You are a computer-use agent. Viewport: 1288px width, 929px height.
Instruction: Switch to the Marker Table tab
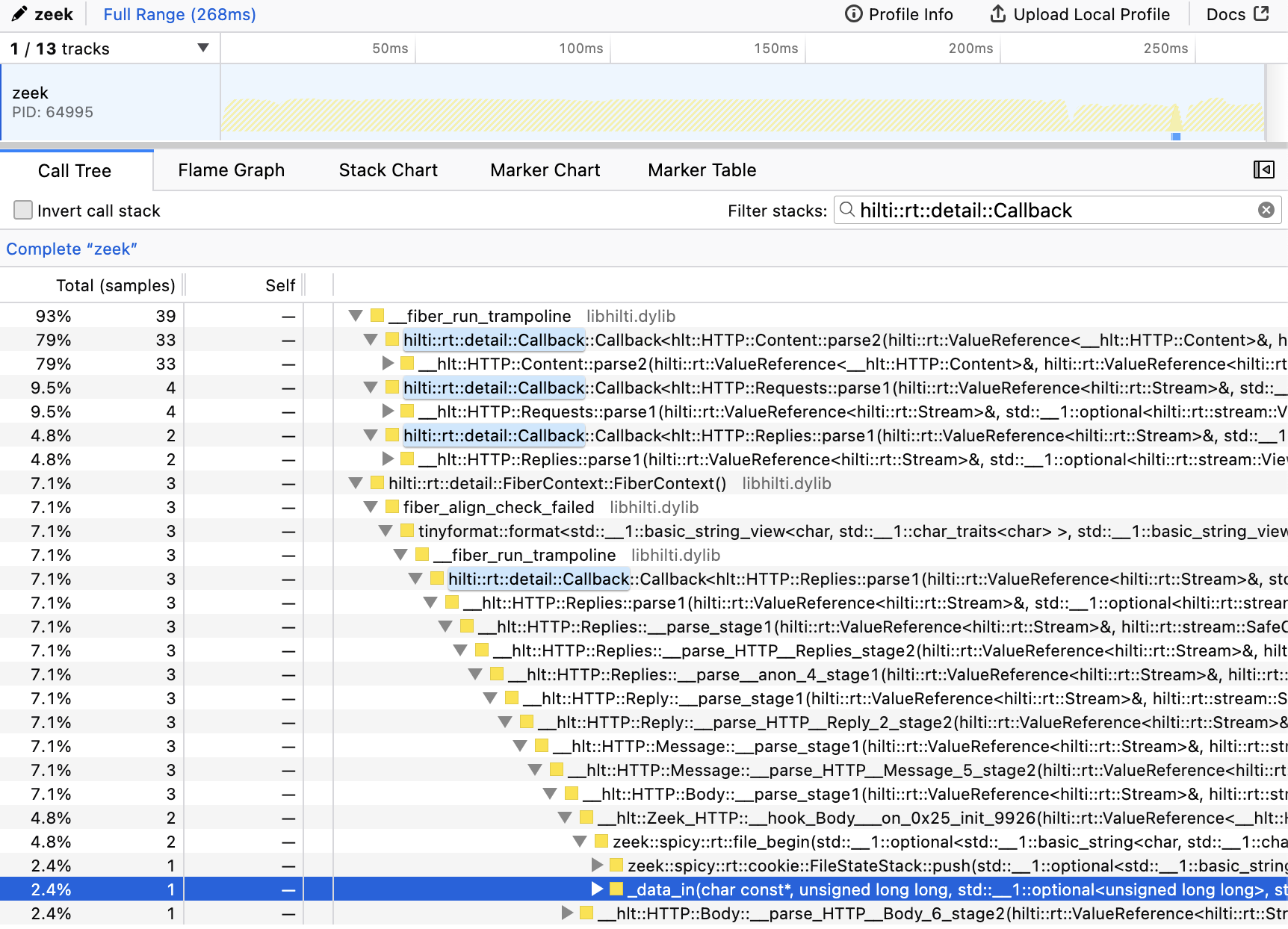pyautogui.click(x=702, y=170)
